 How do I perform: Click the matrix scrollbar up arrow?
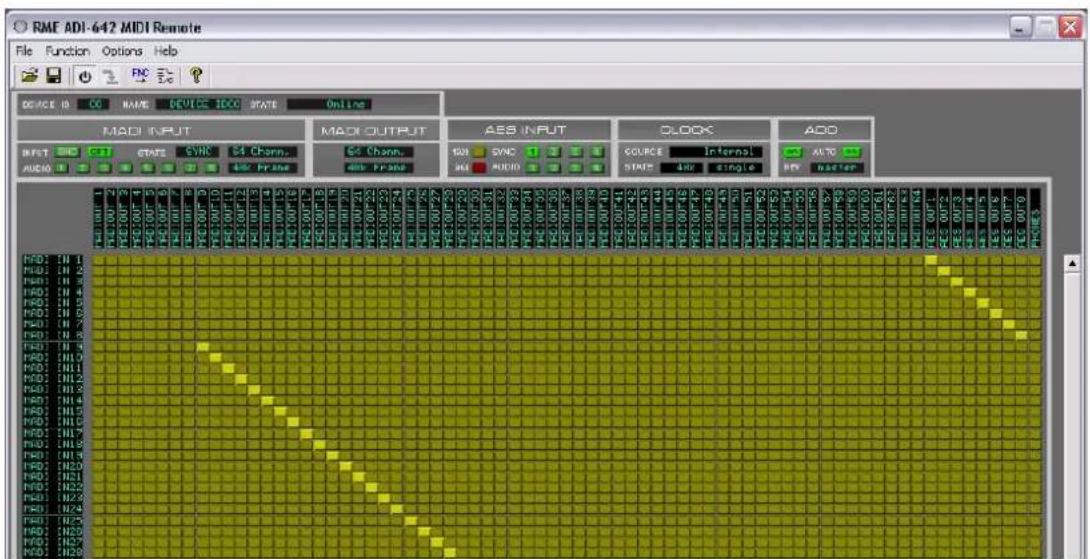tap(1072, 263)
